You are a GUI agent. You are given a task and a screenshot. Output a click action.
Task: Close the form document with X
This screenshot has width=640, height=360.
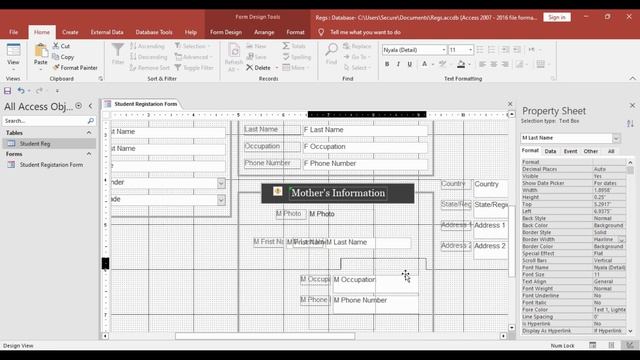coord(510,104)
